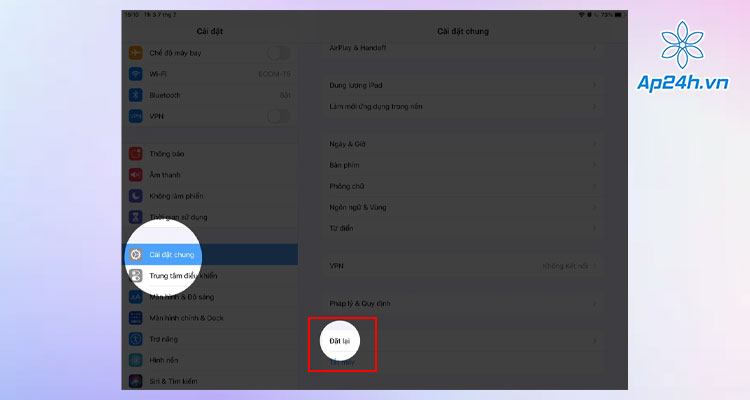Tap the Thời gian sử dụng hourglass icon

point(135,217)
